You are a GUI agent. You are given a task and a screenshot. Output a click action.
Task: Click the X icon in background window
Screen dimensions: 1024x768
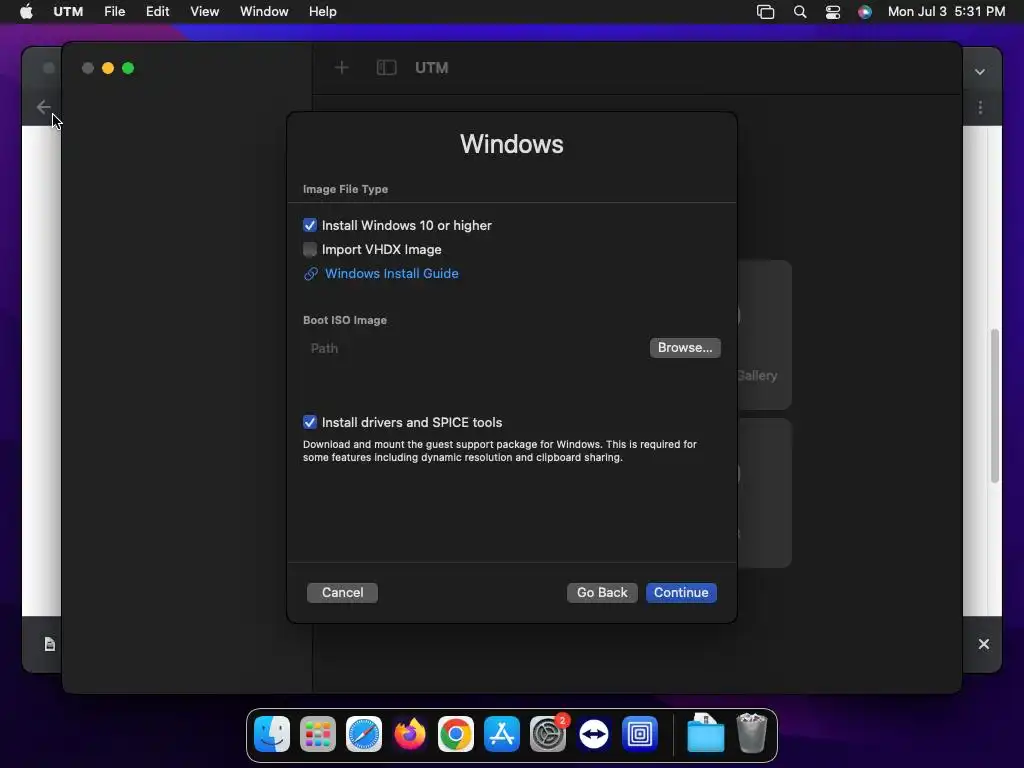pyautogui.click(x=984, y=644)
